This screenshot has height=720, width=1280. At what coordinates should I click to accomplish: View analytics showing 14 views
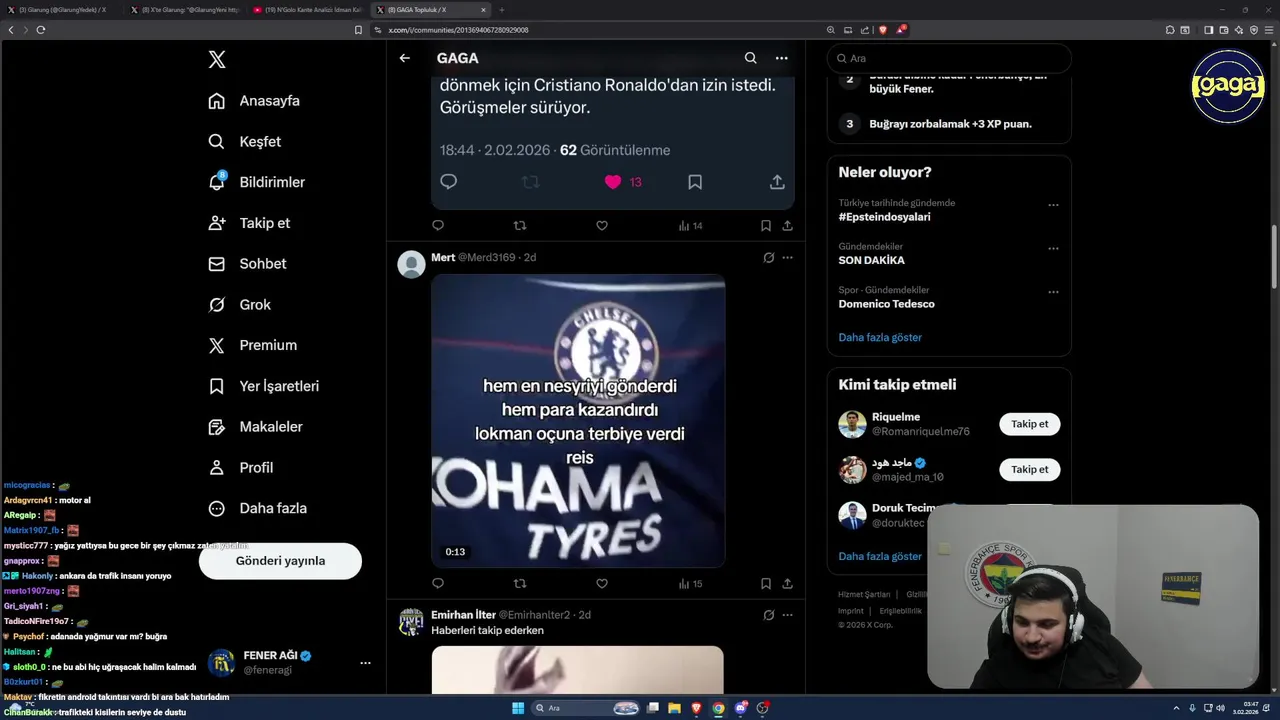click(x=690, y=226)
